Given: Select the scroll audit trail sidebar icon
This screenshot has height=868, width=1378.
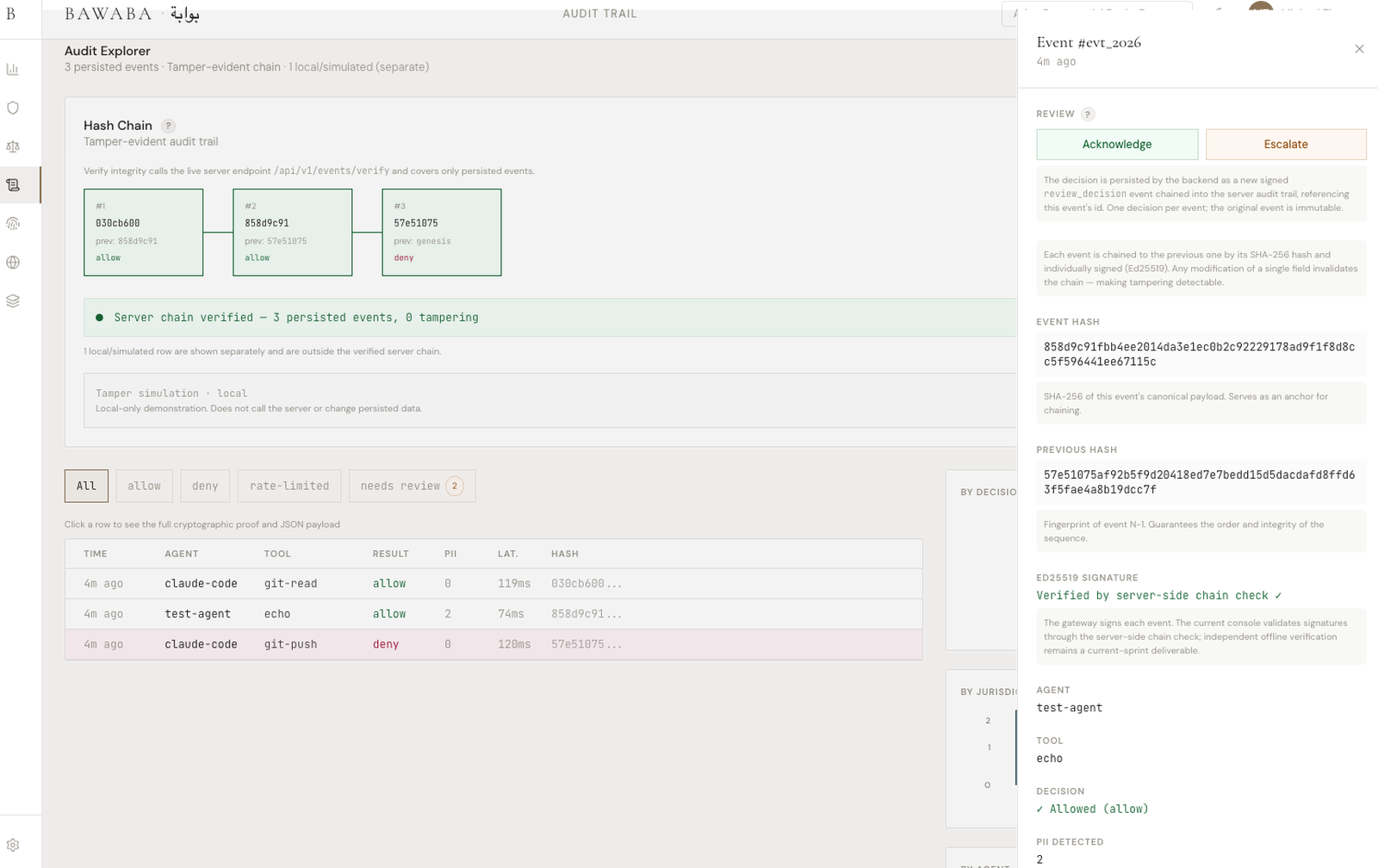Looking at the screenshot, I should pyautogui.click(x=13, y=185).
